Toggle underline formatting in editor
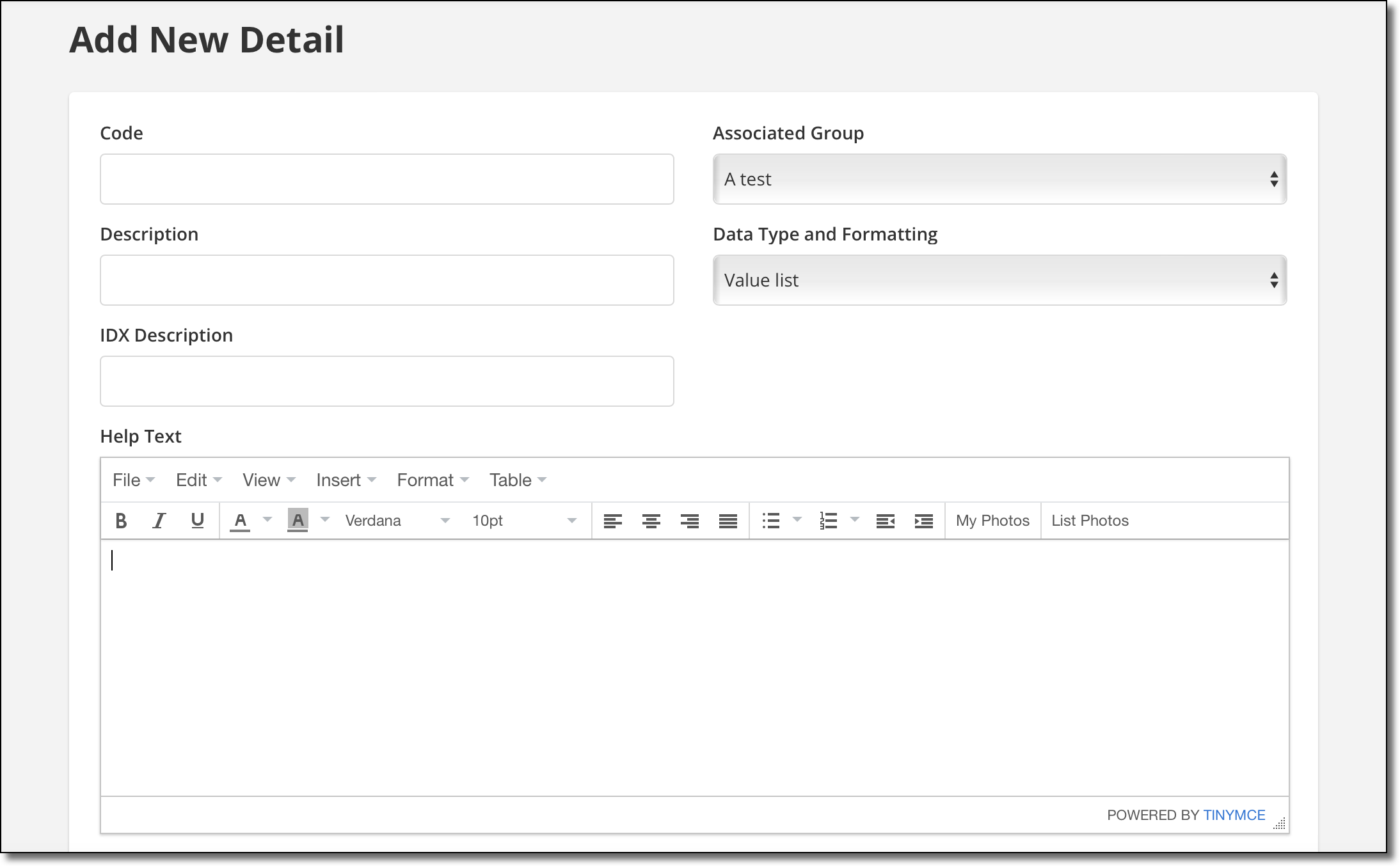The height and width of the screenshot is (866, 1400). click(x=198, y=521)
